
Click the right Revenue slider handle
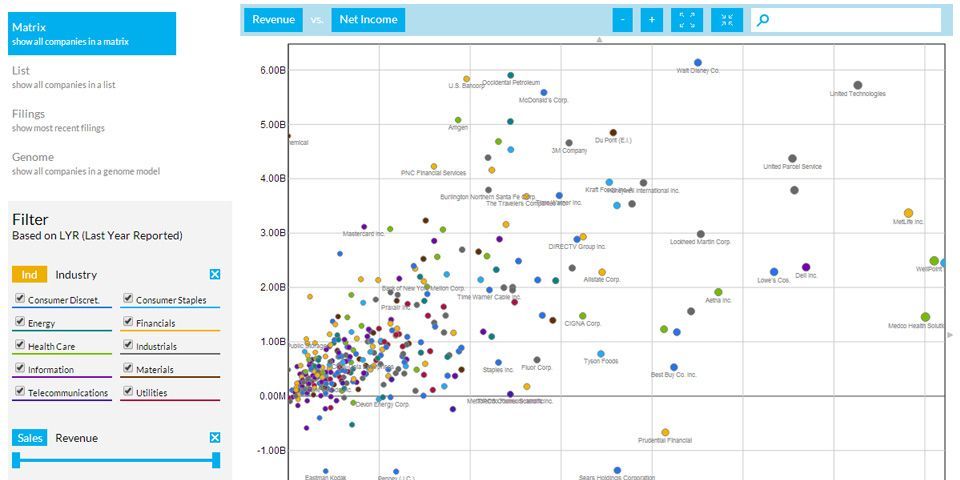click(216, 460)
